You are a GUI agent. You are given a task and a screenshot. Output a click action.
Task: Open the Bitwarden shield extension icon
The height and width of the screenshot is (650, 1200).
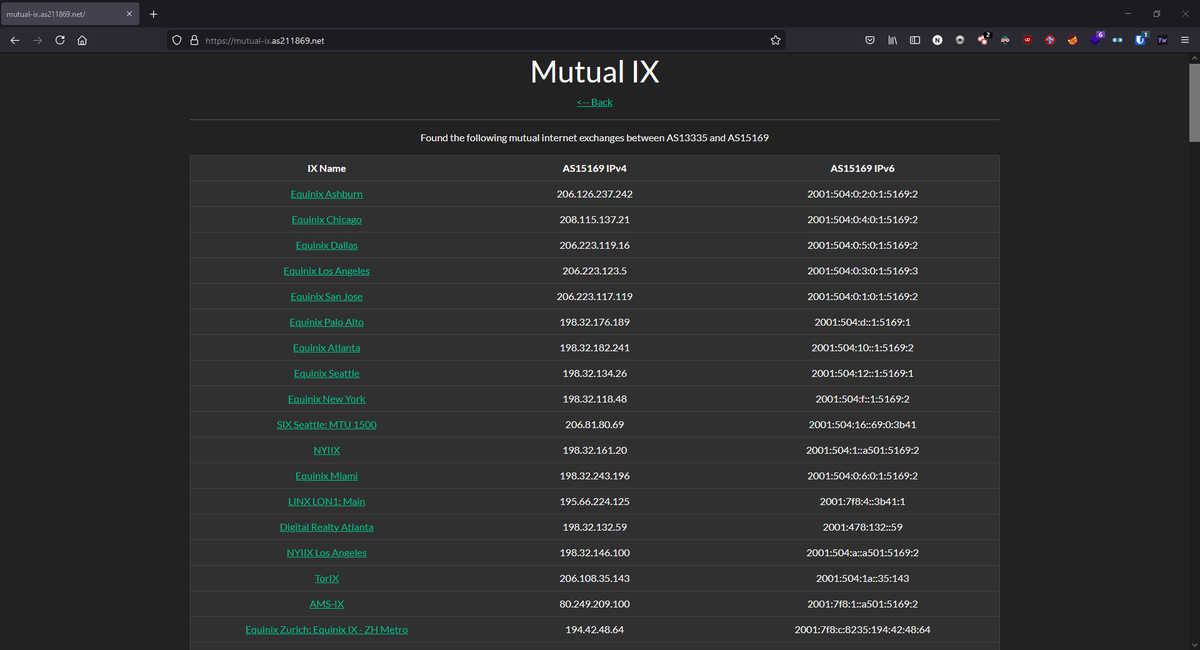pos(1140,40)
